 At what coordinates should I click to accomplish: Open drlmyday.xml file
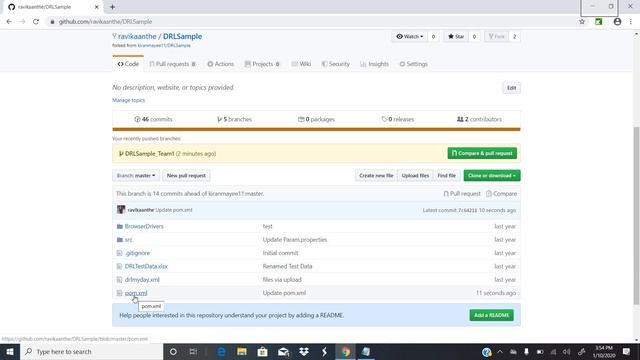pyautogui.click(x=142, y=280)
